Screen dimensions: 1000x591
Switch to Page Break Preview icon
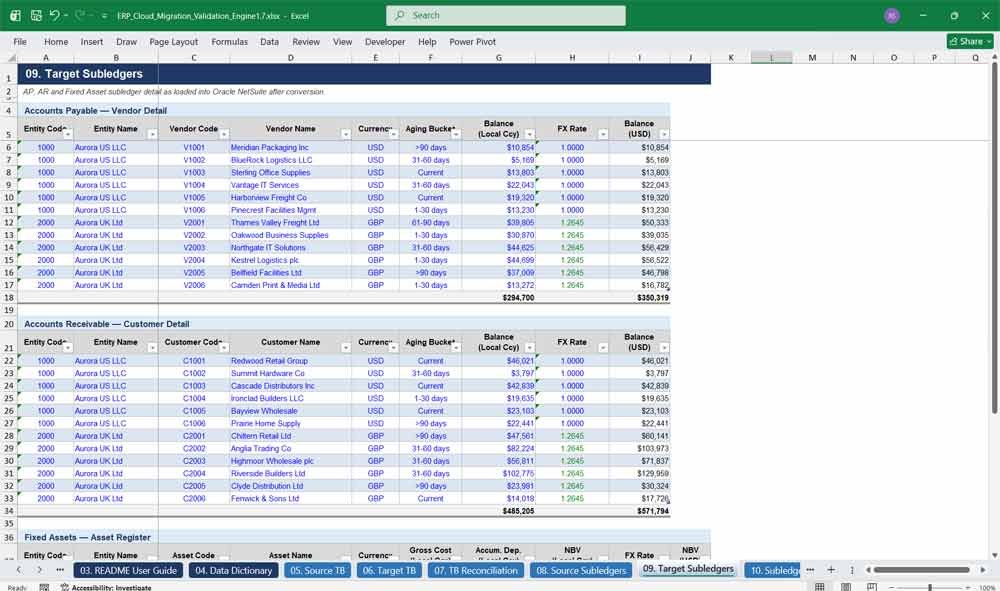(x=871, y=587)
